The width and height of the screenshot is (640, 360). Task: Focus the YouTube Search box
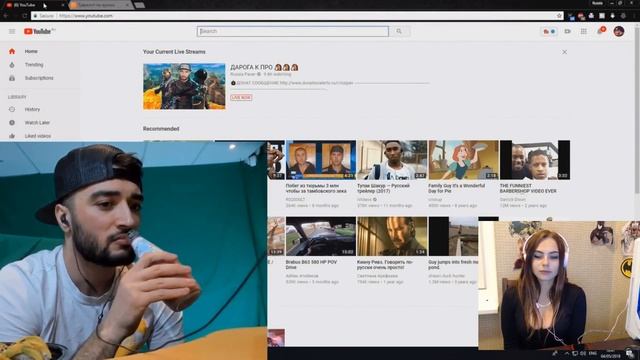[x=293, y=31]
